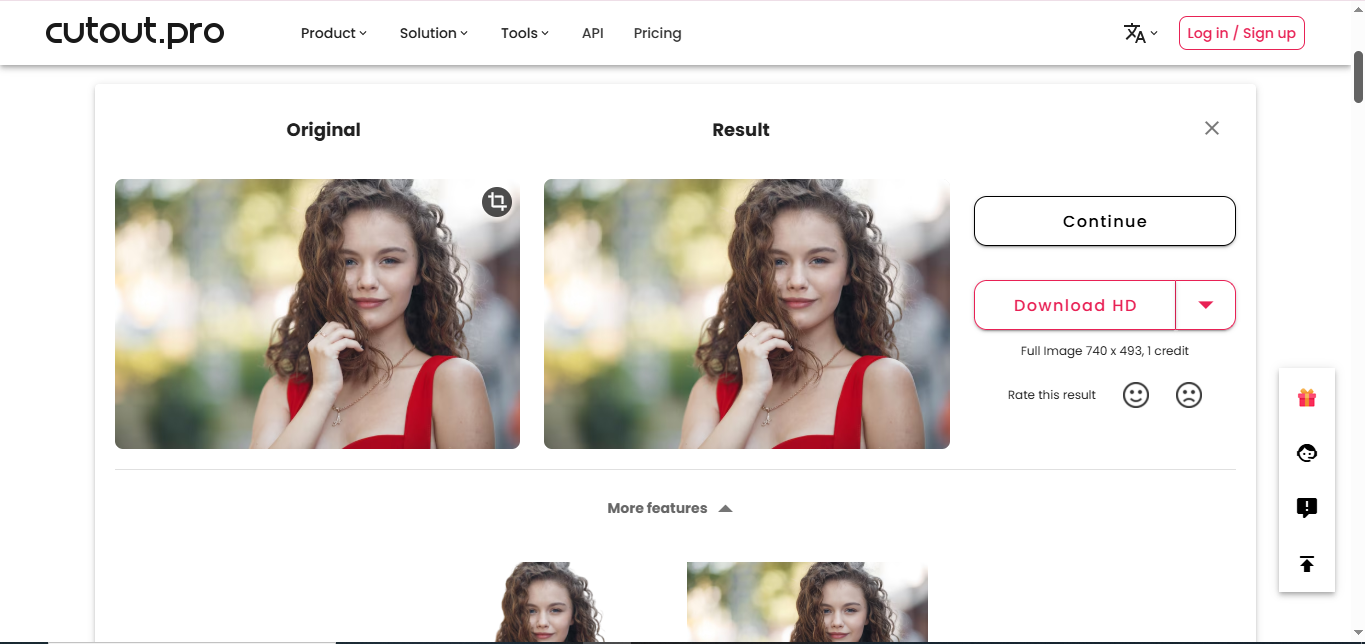Give negative feedback on this result

click(1188, 394)
